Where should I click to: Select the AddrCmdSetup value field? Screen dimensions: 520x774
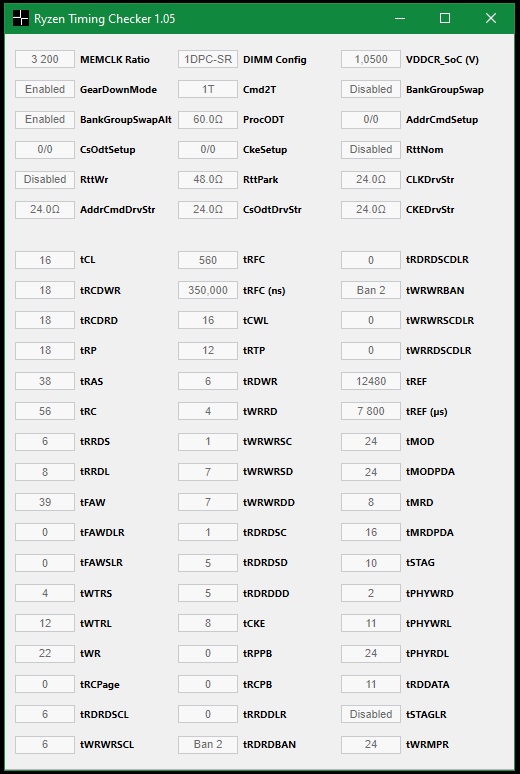[x=371, y=119]
